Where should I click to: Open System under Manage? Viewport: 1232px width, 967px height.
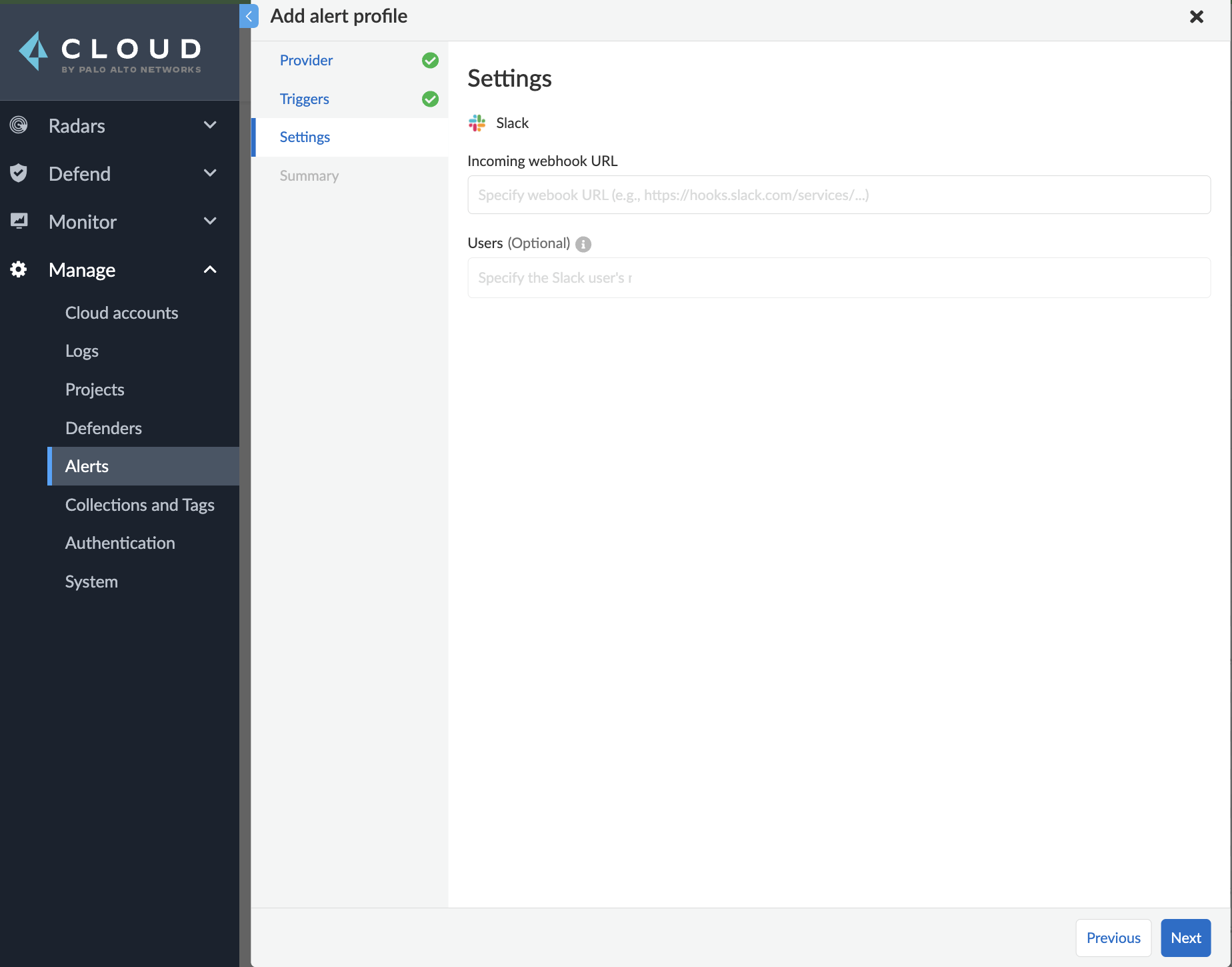pos(92,582)
